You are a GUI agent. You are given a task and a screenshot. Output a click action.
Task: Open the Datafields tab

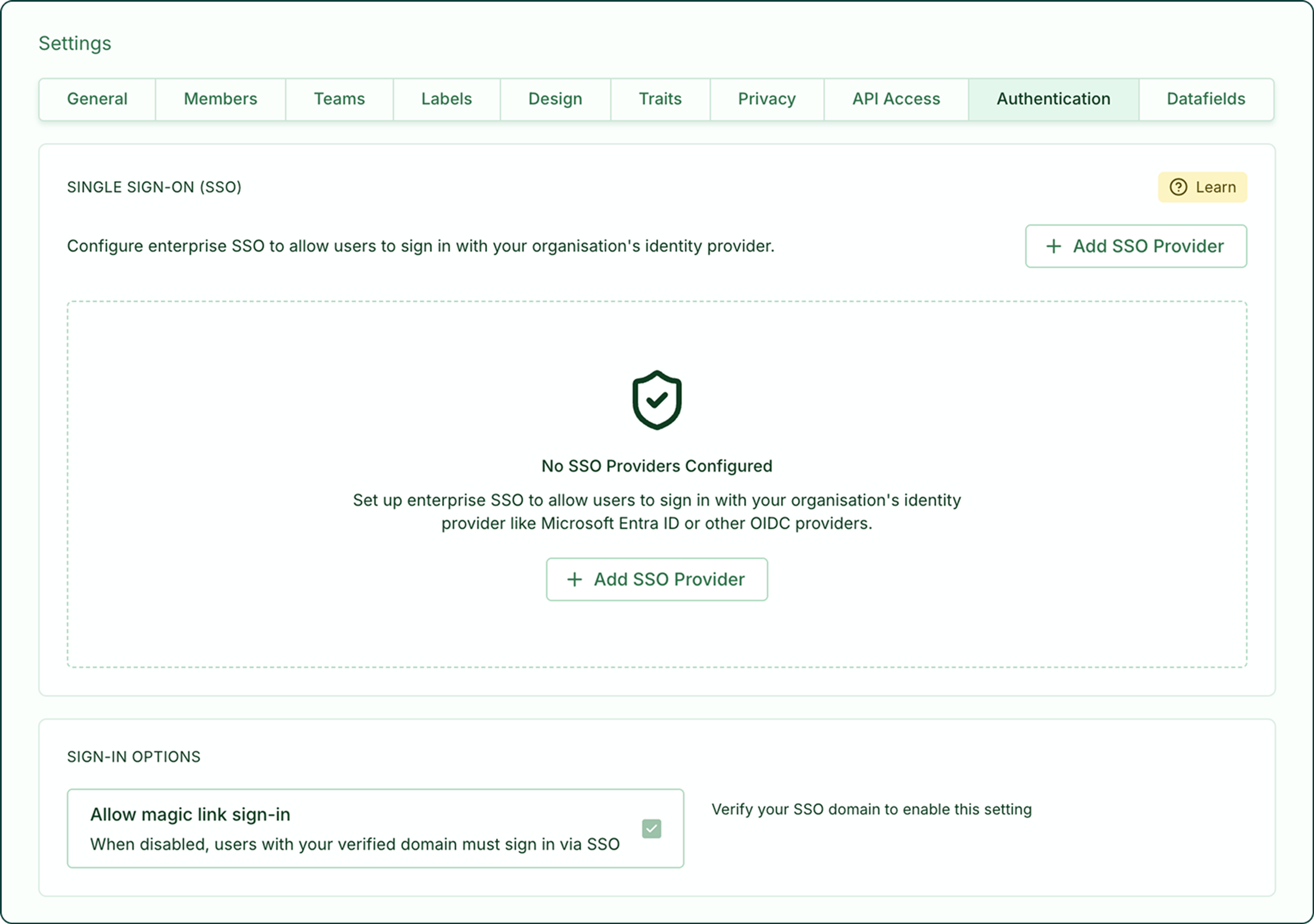coord(1207,99)
